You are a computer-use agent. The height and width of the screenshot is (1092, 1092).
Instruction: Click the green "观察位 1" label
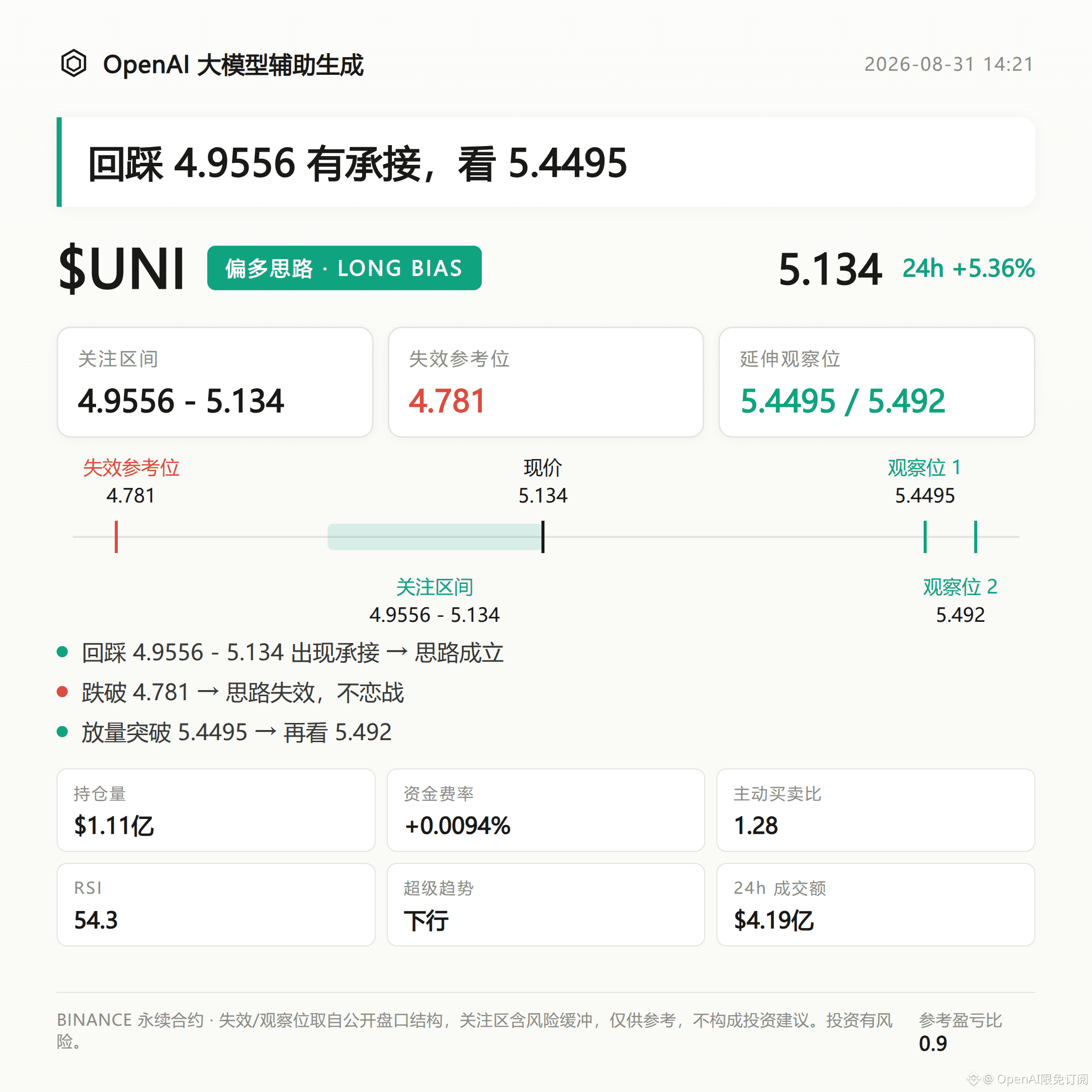(x=925, y=468)
